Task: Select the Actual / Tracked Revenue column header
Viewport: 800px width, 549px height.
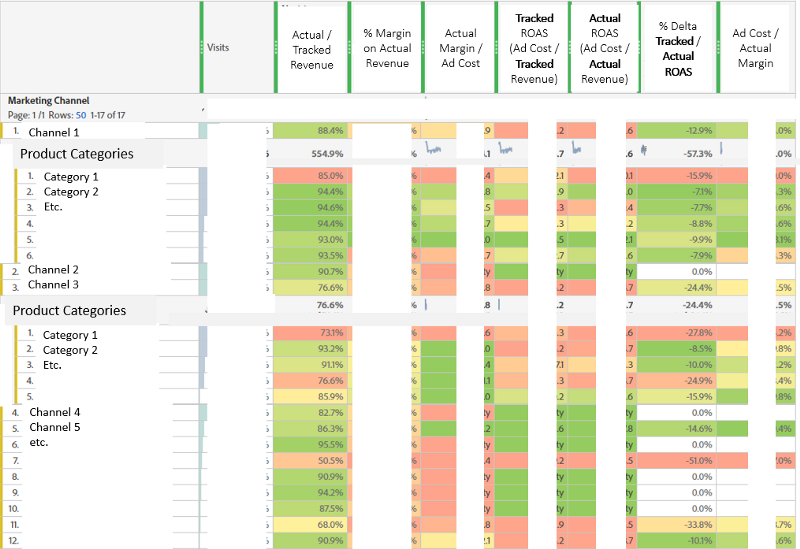Action: pyautogui.click(x=312, y=49)
